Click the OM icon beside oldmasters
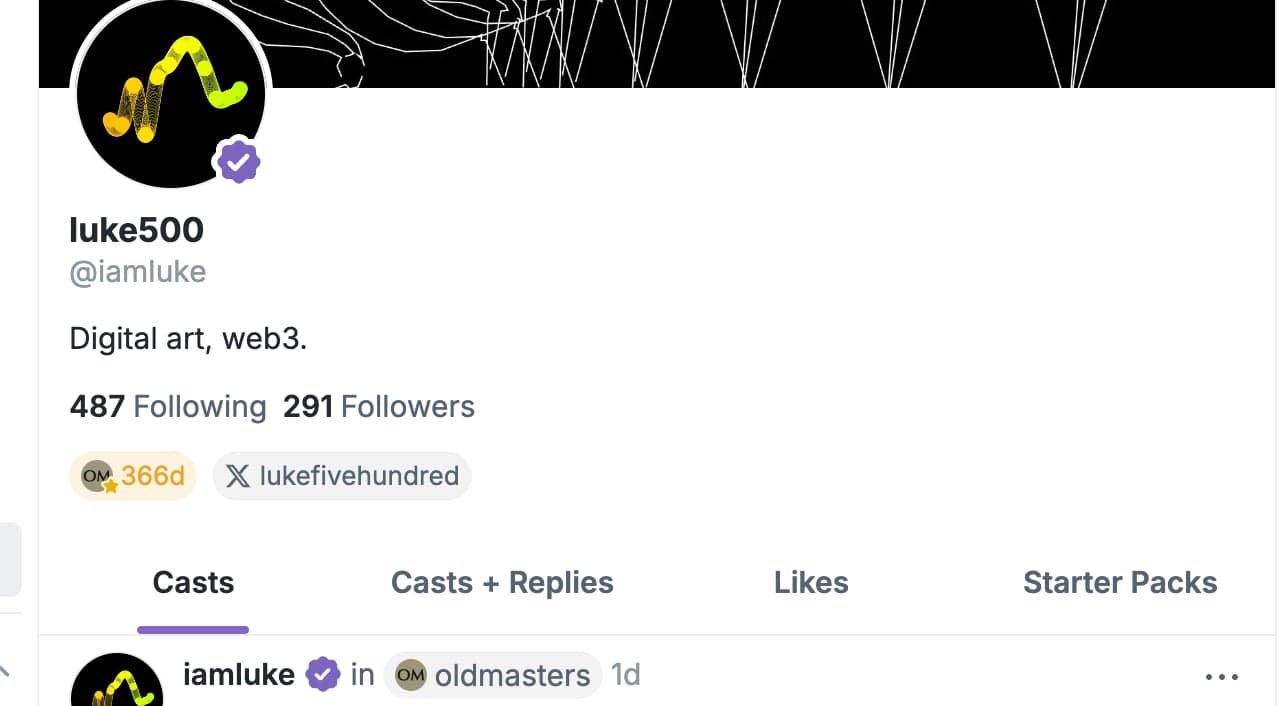The height and width of the screenshot is (706, 1288). 411,676
